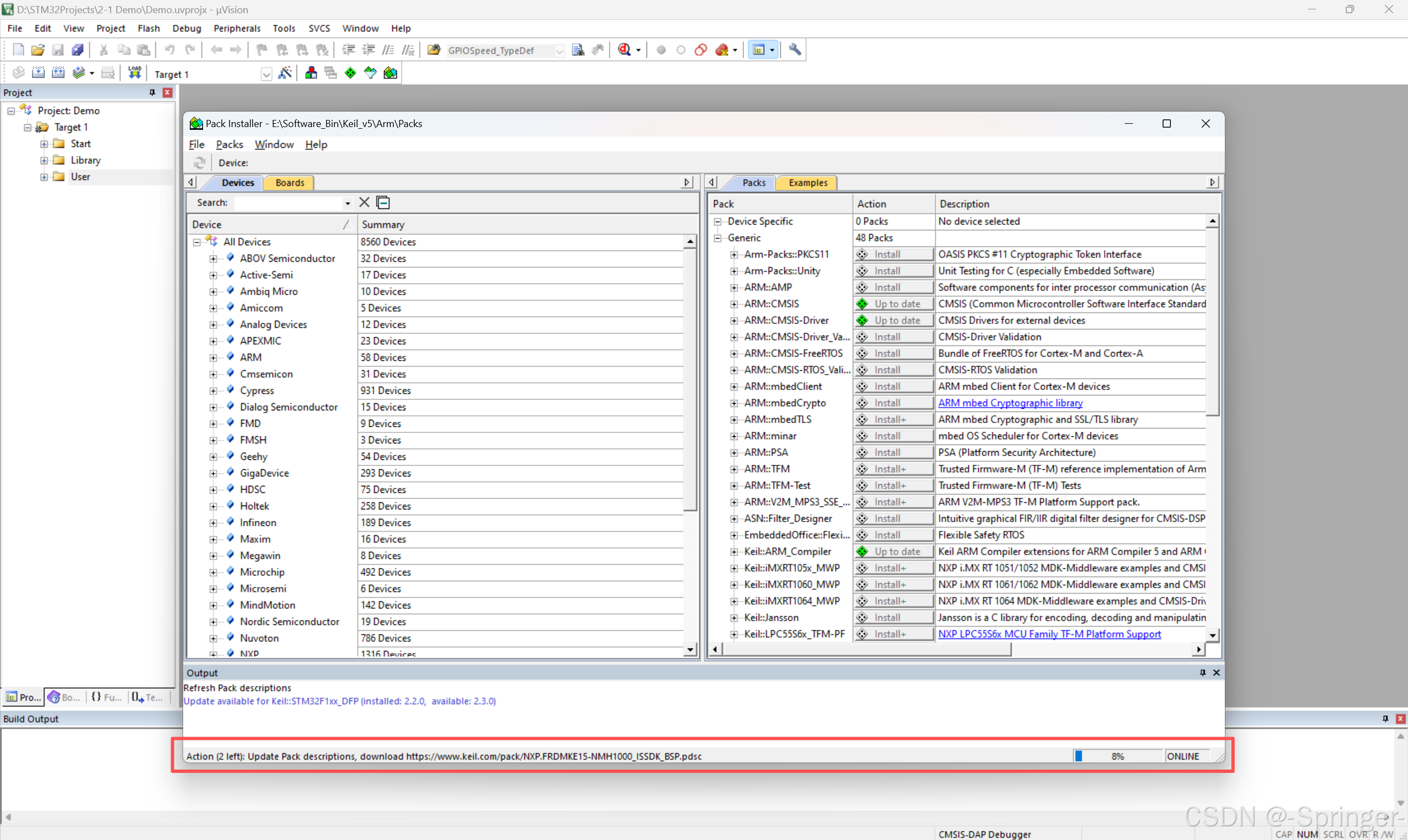Open the Packs menu in Pack Installer

229,144
